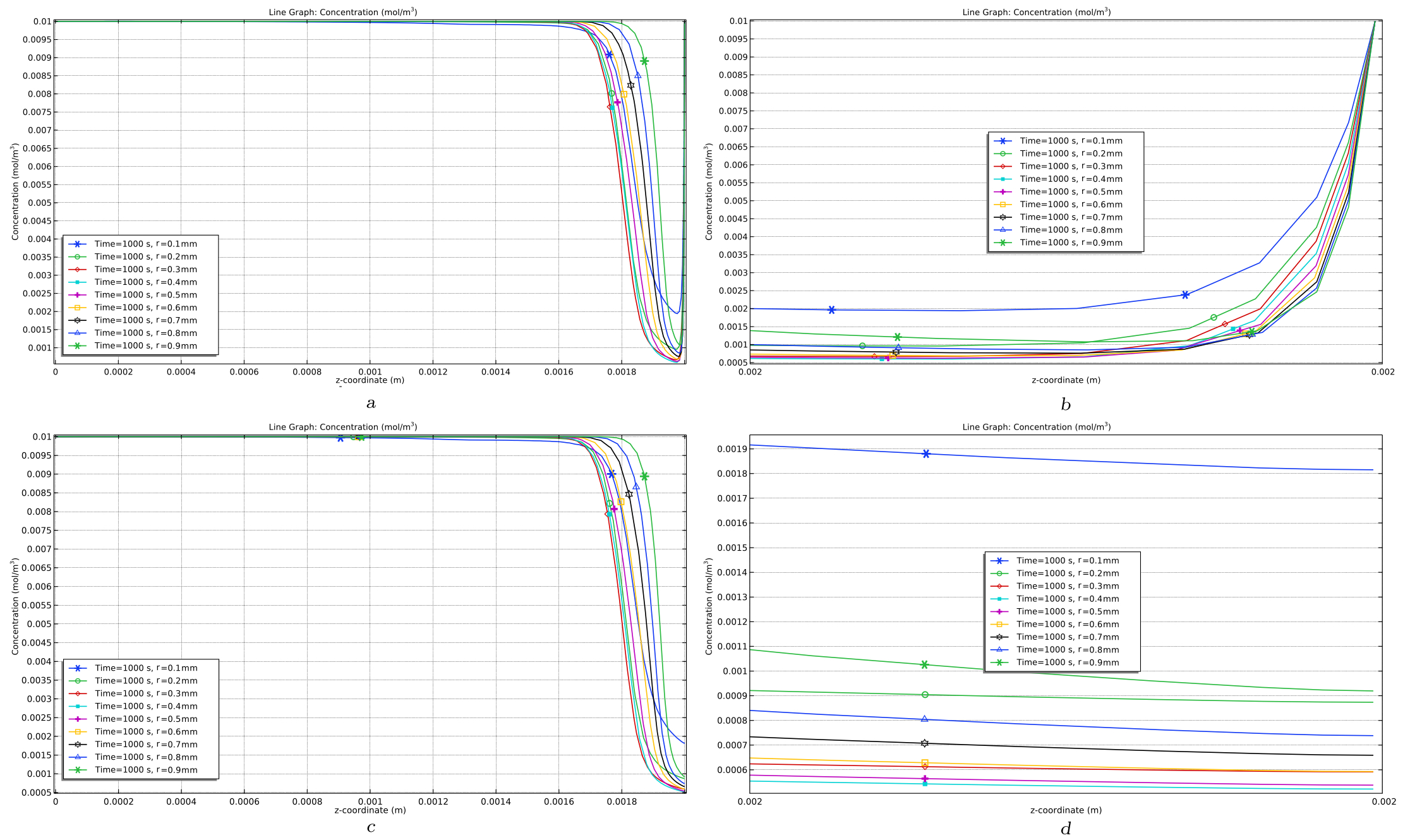Select r=0.9mm legend entry in plot b

coord(1071,243)
